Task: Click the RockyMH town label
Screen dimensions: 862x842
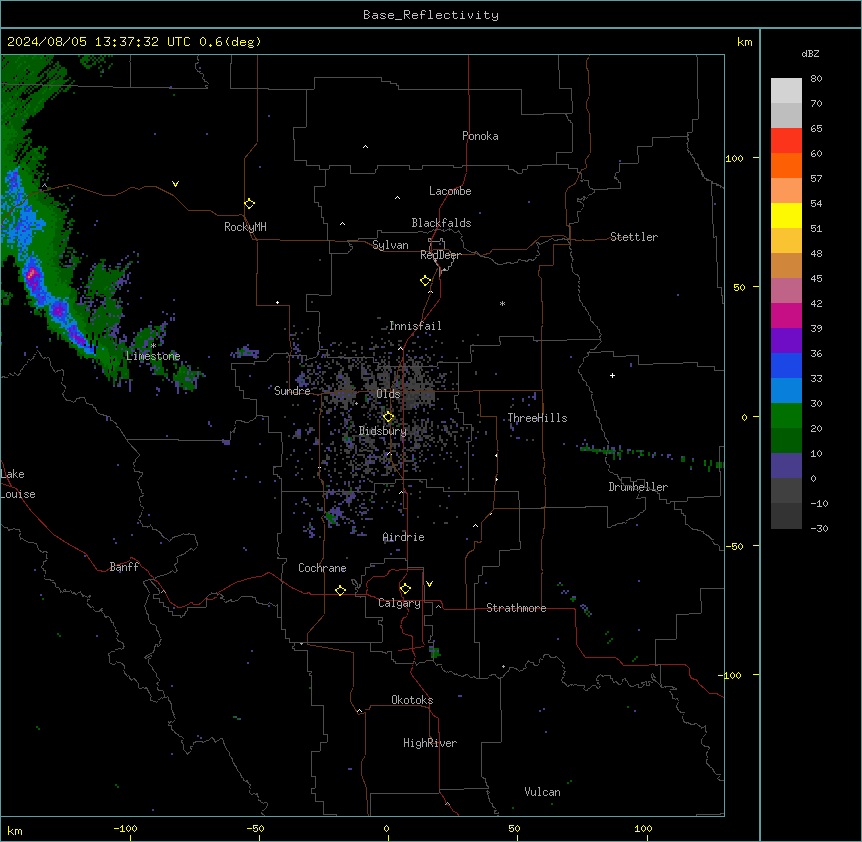Action: (245, 227)
